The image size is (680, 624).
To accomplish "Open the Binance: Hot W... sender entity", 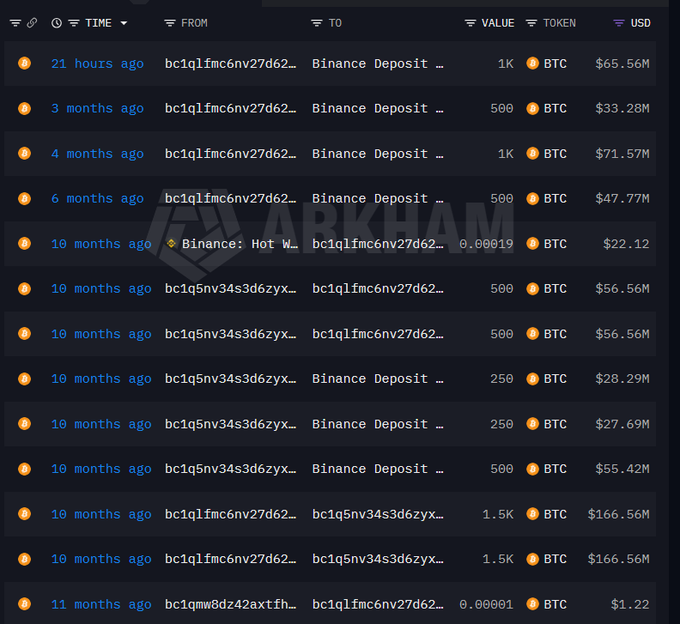I will pyautogui.click(x=240, y=244).
